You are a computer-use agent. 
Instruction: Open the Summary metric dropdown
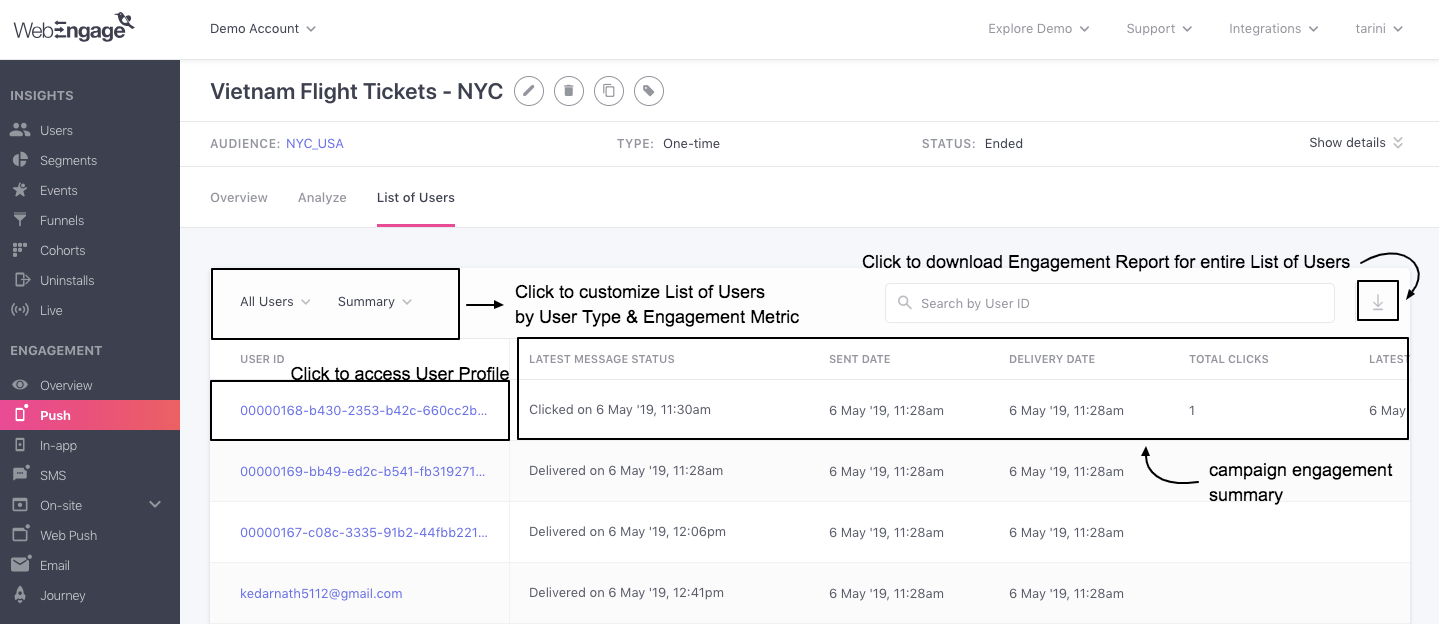(x=375, y=302)
